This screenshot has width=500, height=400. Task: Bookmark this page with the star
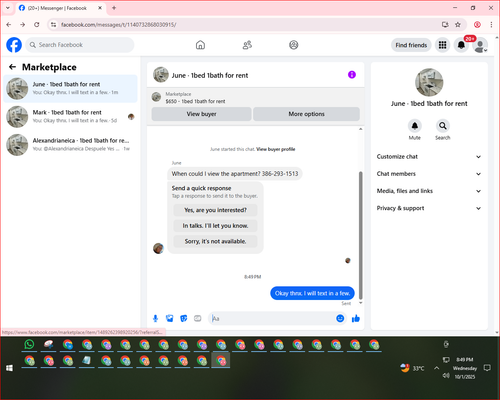[458, 25]
